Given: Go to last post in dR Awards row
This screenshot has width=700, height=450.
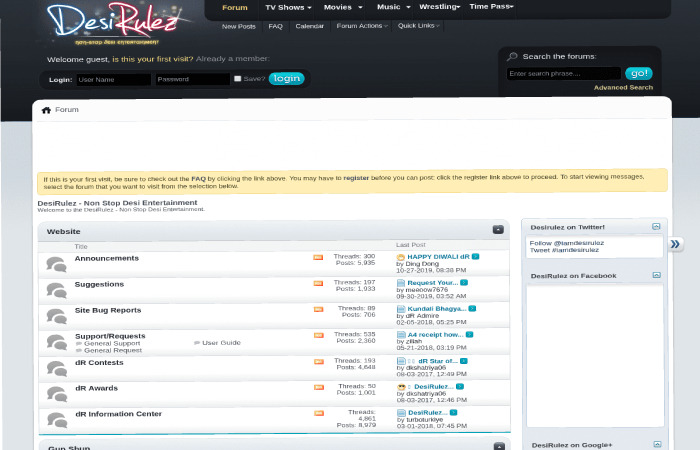Looking at the screenshot, I should [460, 387].
